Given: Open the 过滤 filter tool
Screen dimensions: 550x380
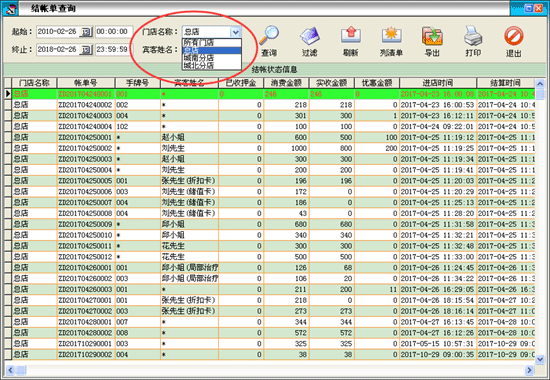Looking at the screenshot, I should point(310,35).
